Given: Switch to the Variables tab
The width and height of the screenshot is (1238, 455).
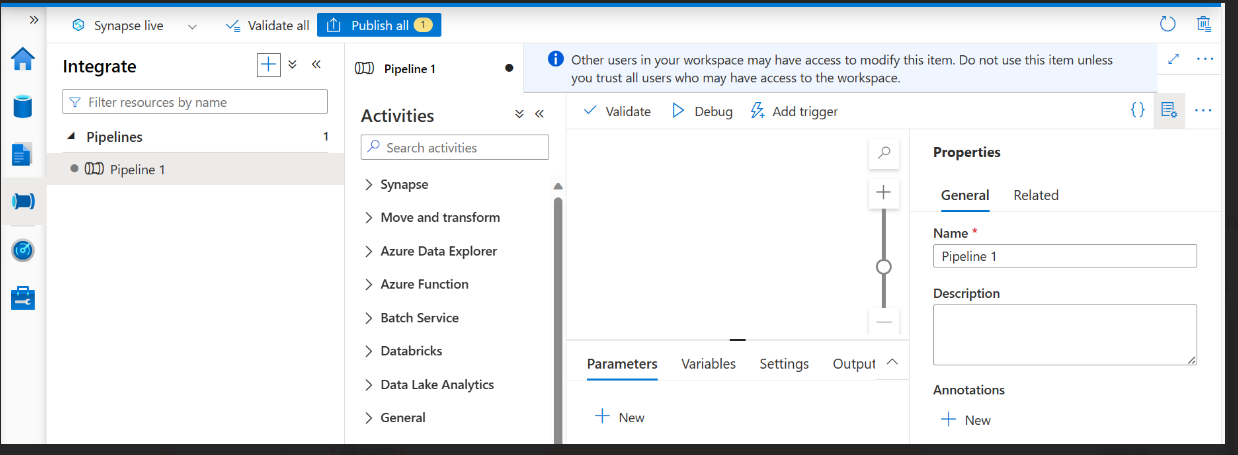Looking at the screenshot, I should point(708,364).
